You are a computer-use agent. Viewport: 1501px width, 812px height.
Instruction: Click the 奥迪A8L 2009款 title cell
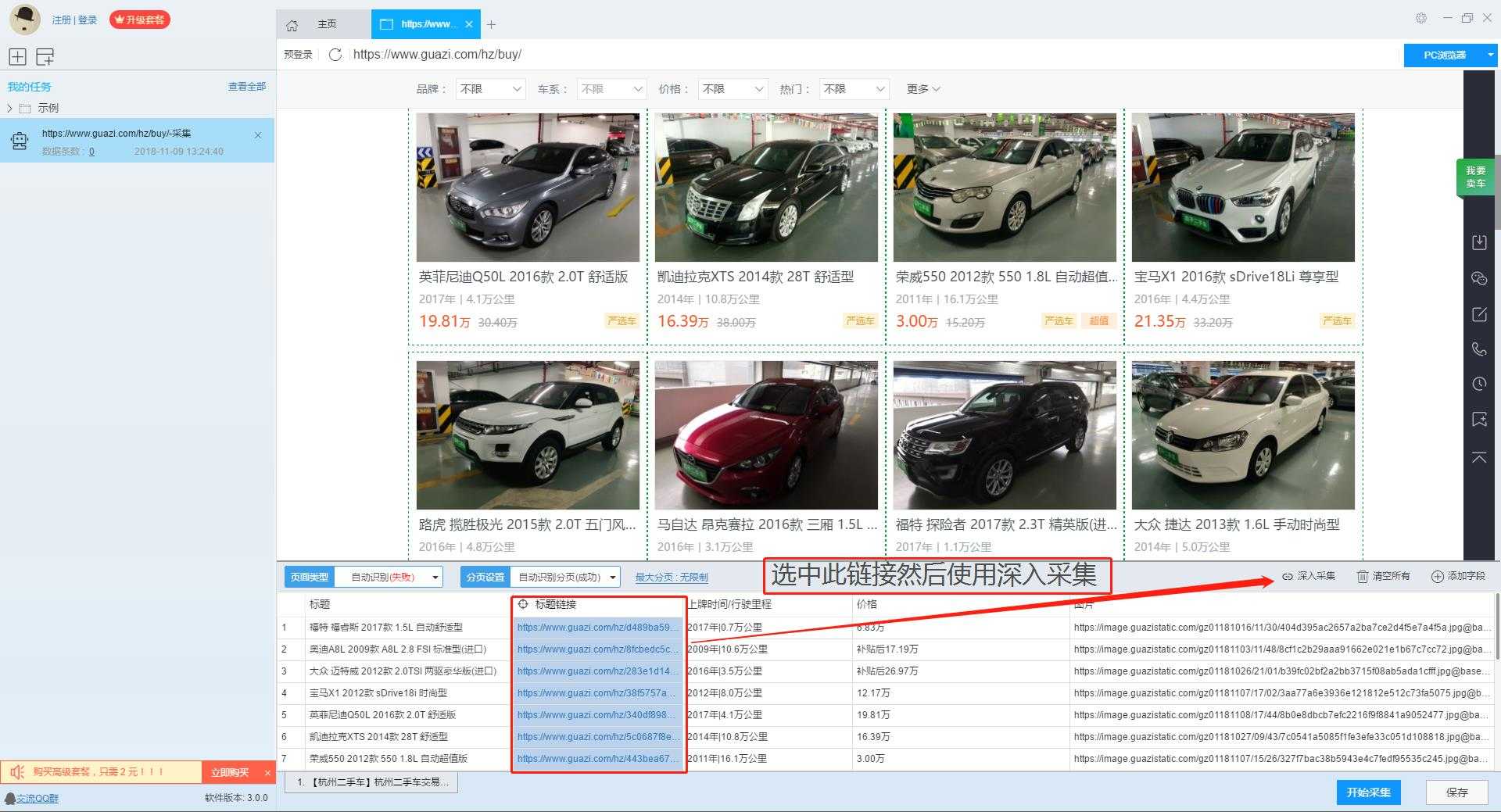[x=407, y=649]
